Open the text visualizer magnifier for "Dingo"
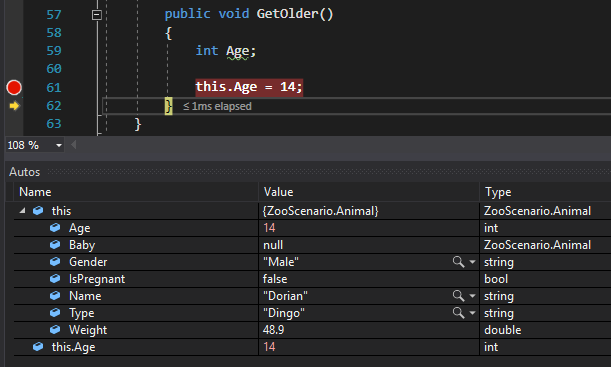 click(x=459, y=313)
